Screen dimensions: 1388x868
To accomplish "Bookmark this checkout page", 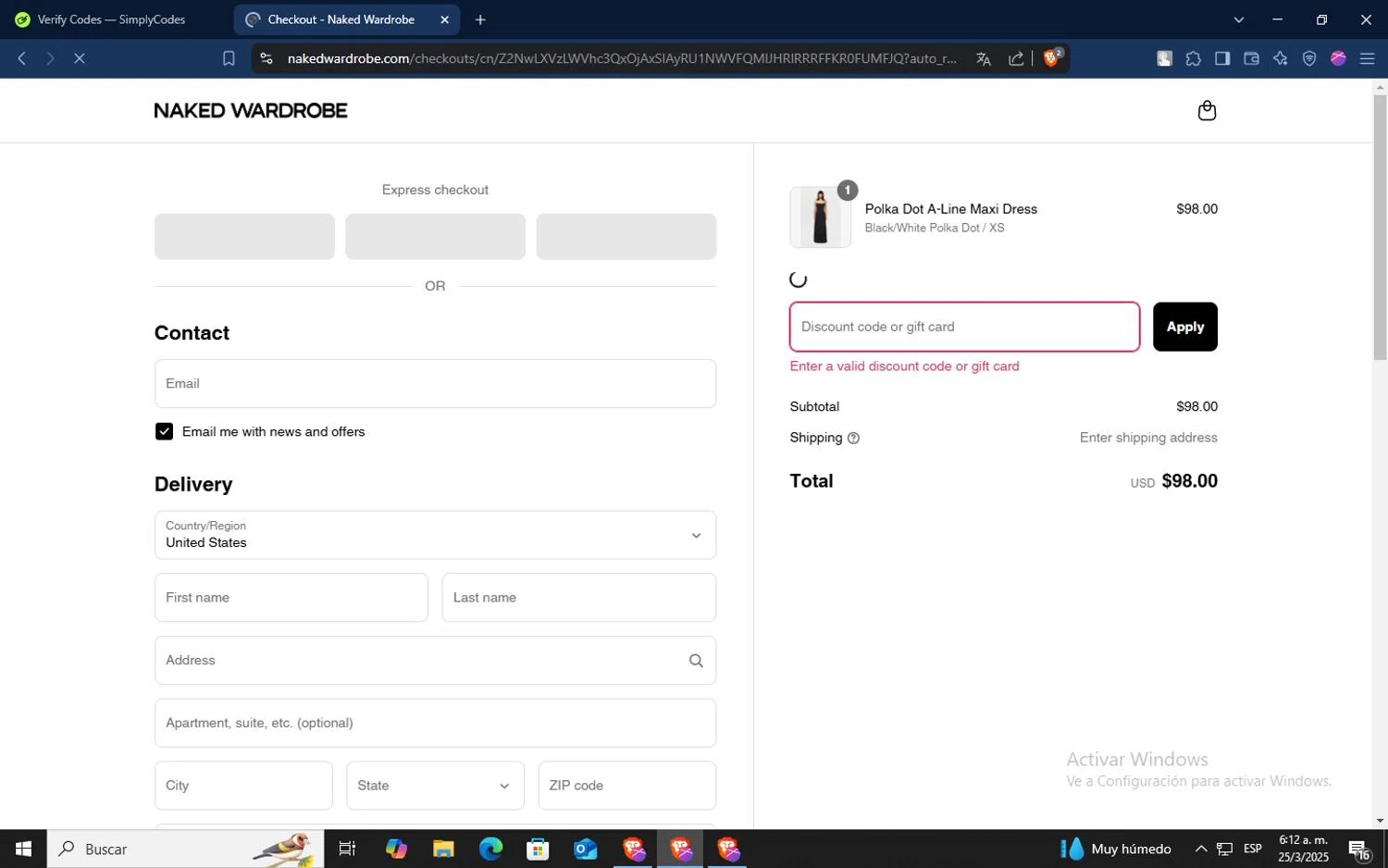I will [229, 58].
